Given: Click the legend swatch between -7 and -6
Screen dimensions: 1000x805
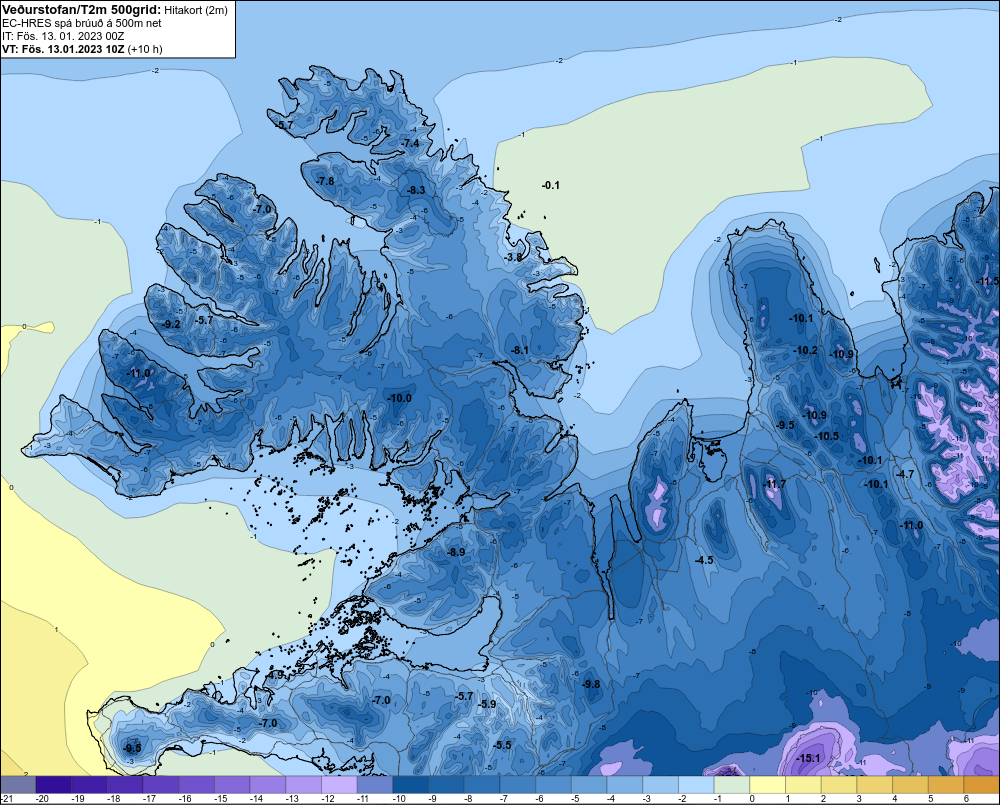Looking at the screenshot, I should (517, 785).
